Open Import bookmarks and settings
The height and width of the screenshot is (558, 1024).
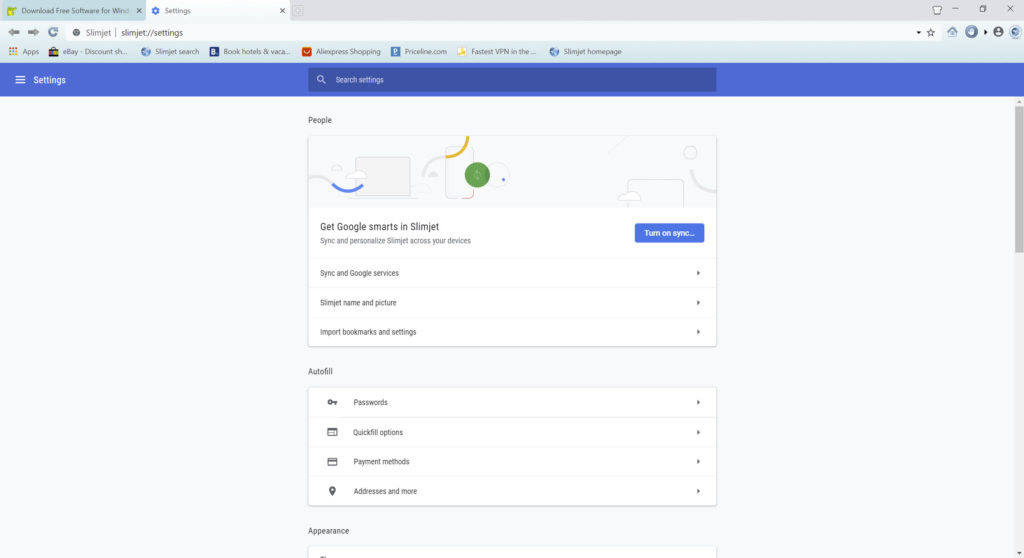click(512, 332)
